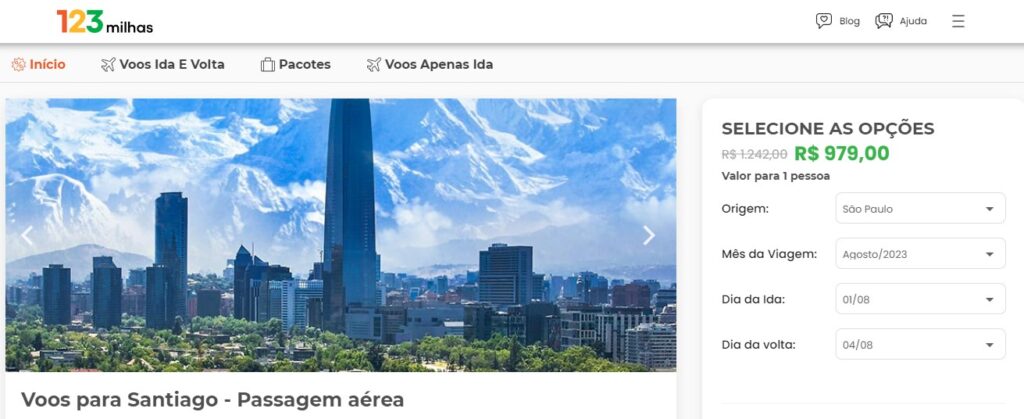The width and height of the screenshot is (1024, 419).
Task: Click the Blog heart speech icon
Action: (824, 21)
